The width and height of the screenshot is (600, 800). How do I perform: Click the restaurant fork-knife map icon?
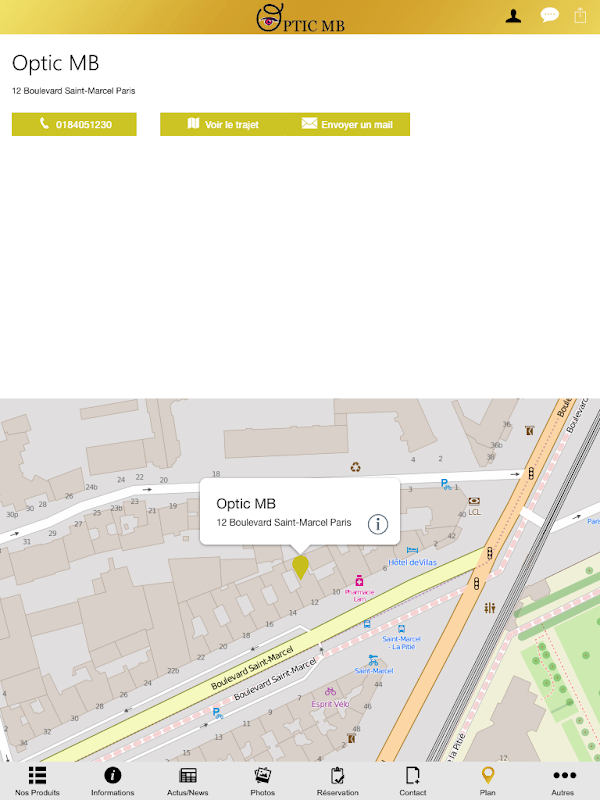click(x=490, y=608)
